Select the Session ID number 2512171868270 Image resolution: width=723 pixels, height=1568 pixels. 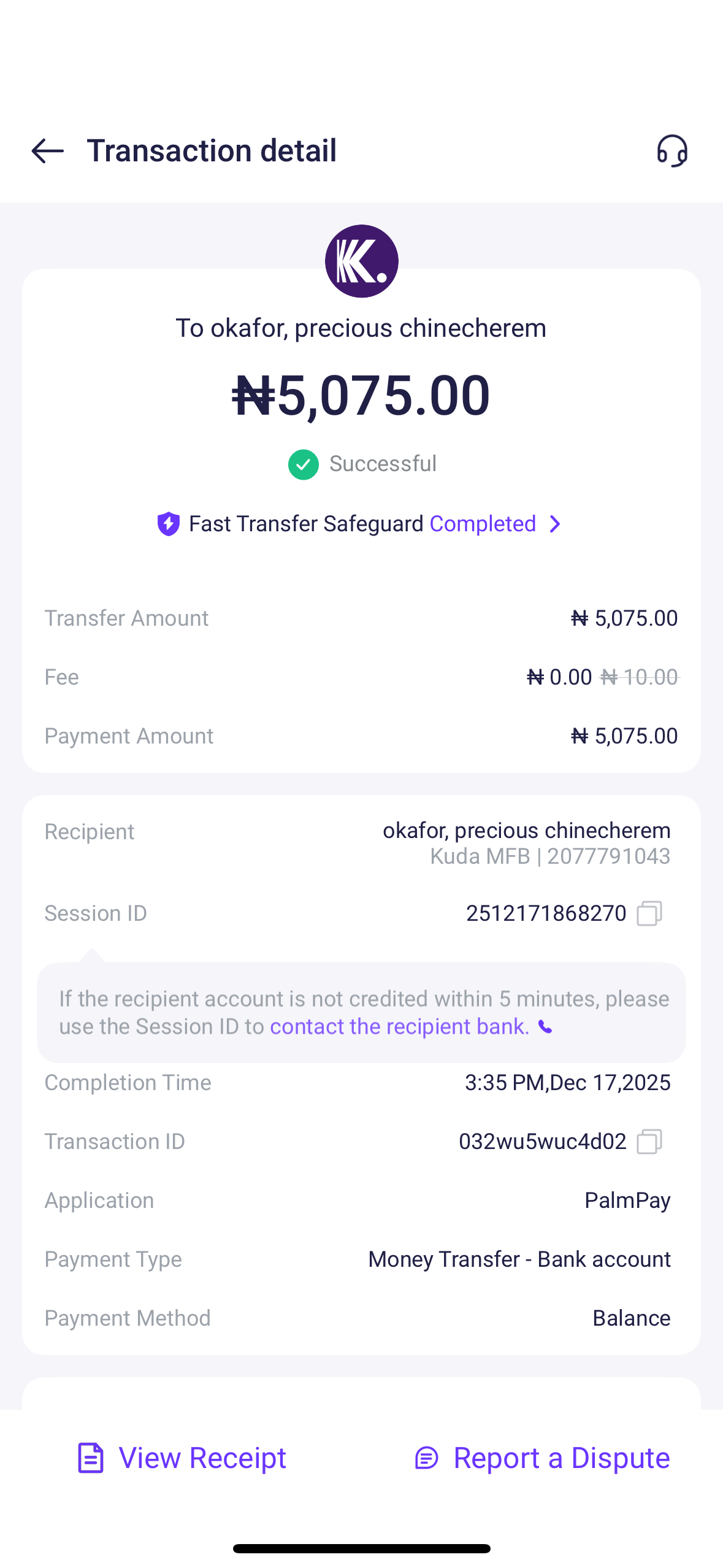click(546, 913)
